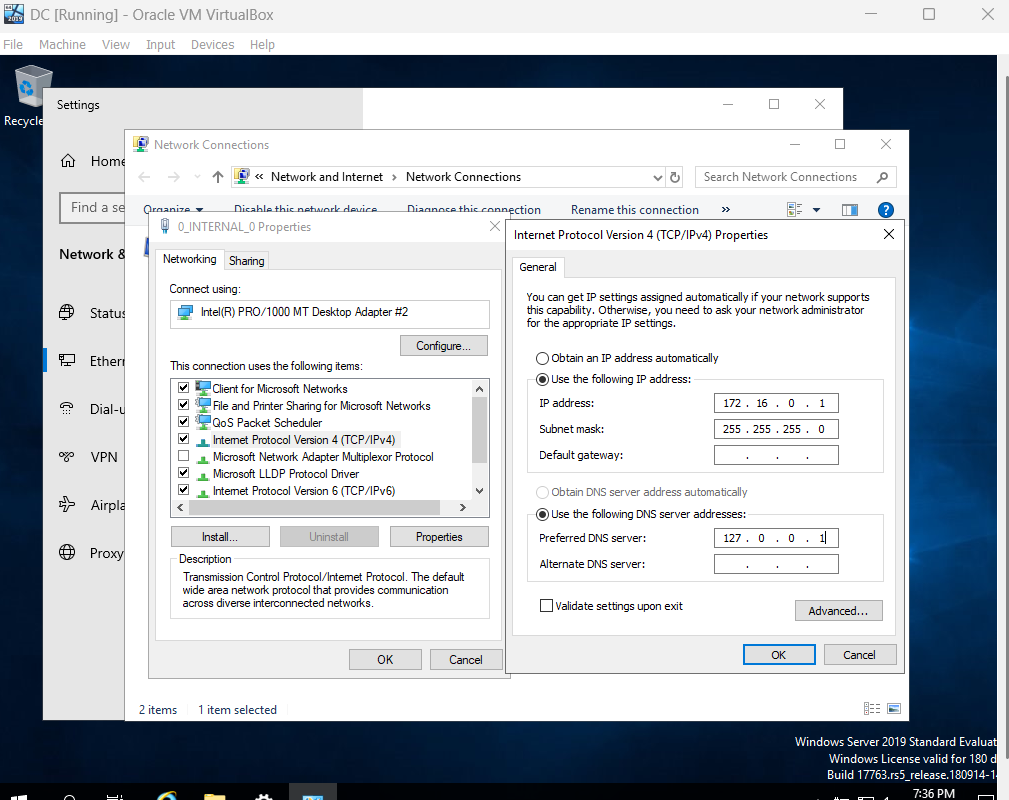The image size is (1009, 800).
Task: Click the items list scroll-up arrow
Action: [479, 389]
